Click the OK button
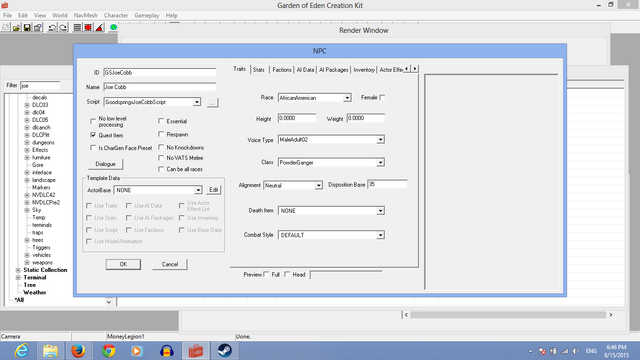The image size is (640, 360). pos(123,264)
